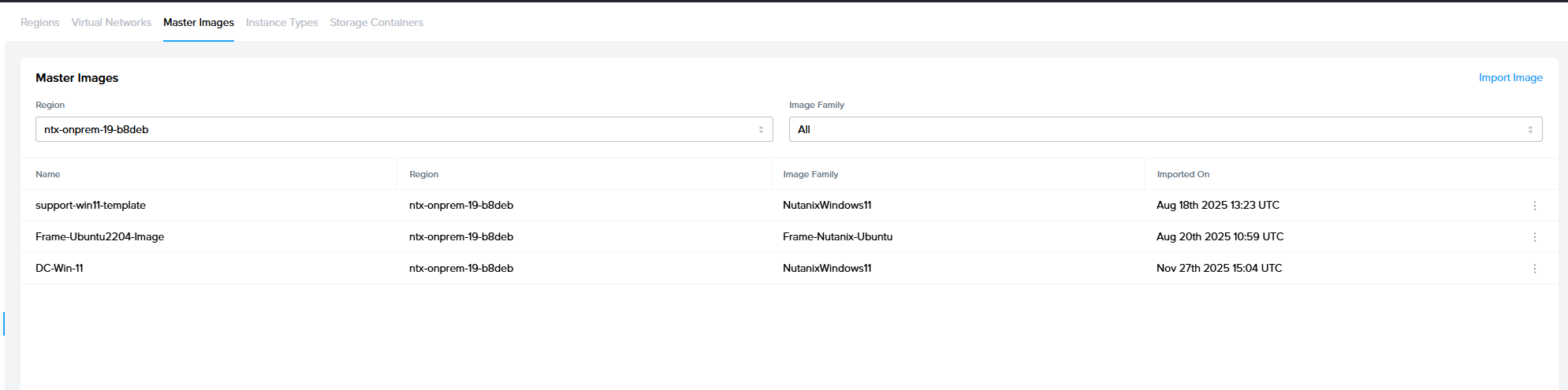Switch to the Regions tab
Image resolution: width=1568 pixels, height=390 pixels.
40,22
